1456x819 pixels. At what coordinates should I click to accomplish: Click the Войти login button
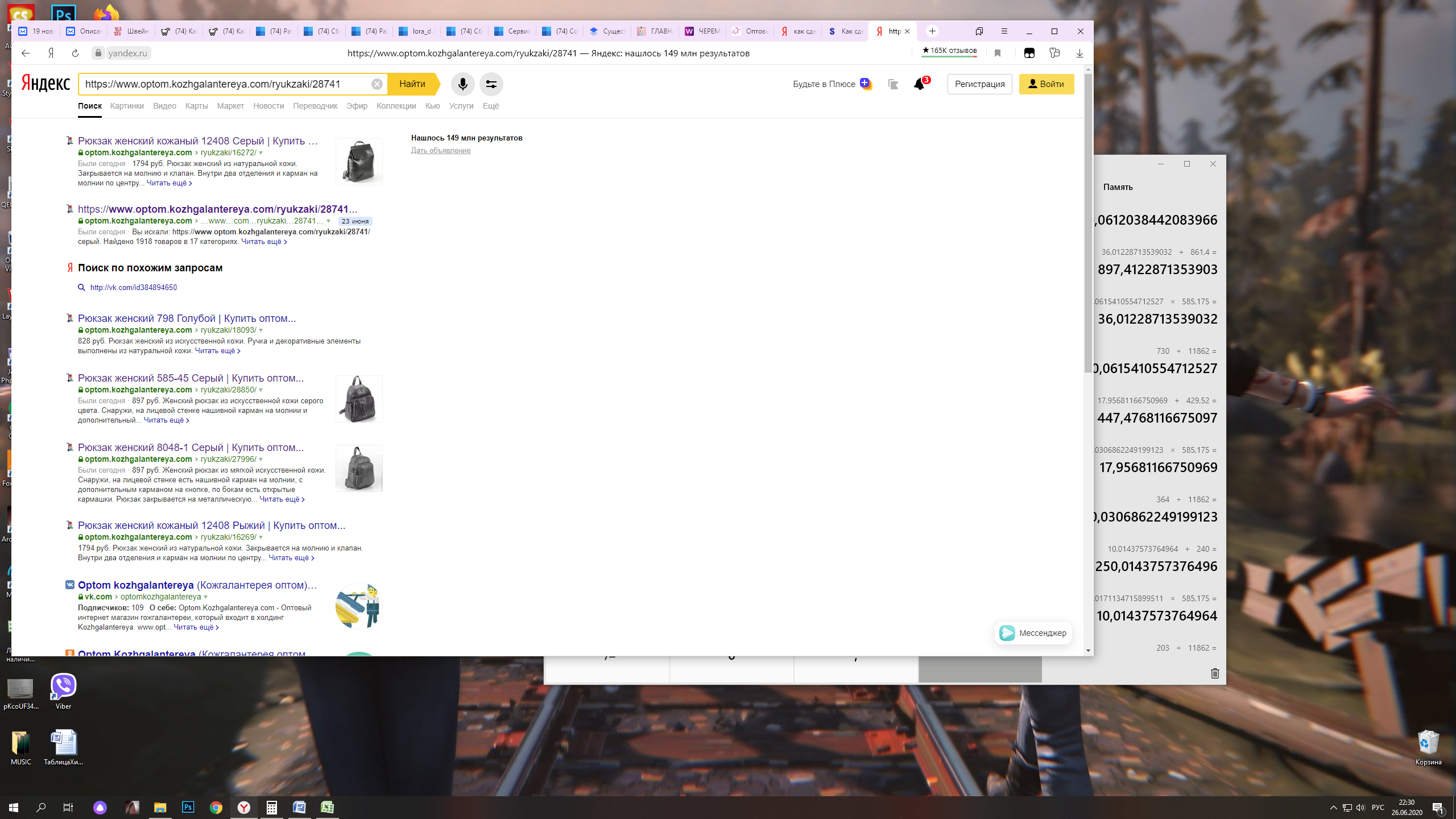click(1046, 84)
